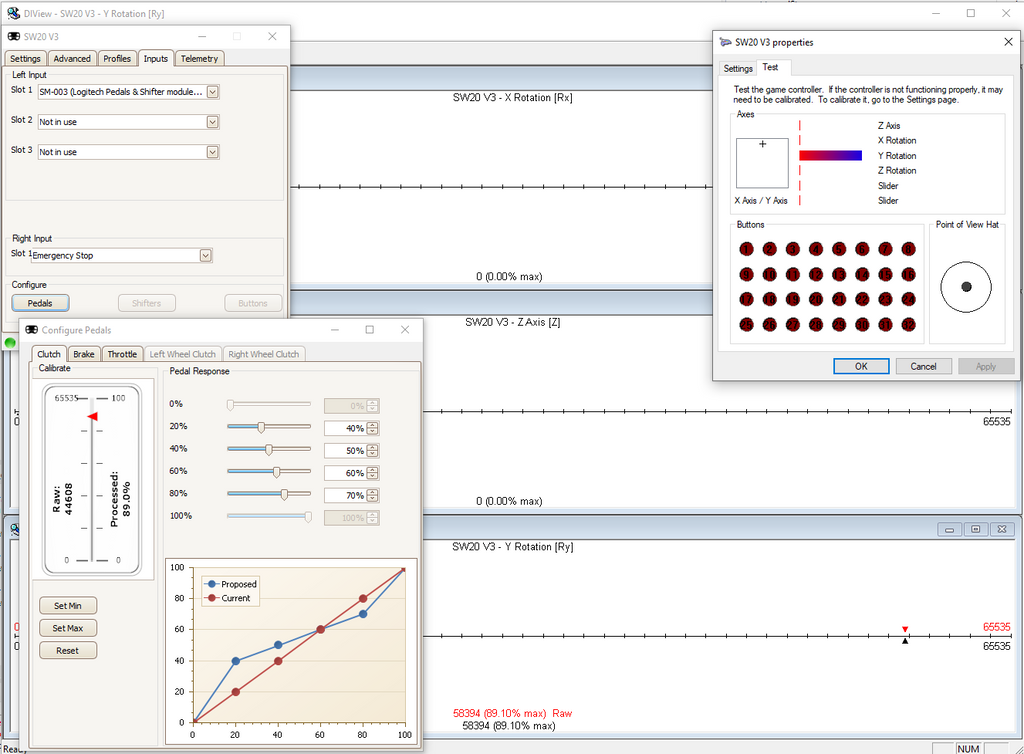Open the Telemetry tab
This screenshot has width=1024, height=754.
pos(199,59)
